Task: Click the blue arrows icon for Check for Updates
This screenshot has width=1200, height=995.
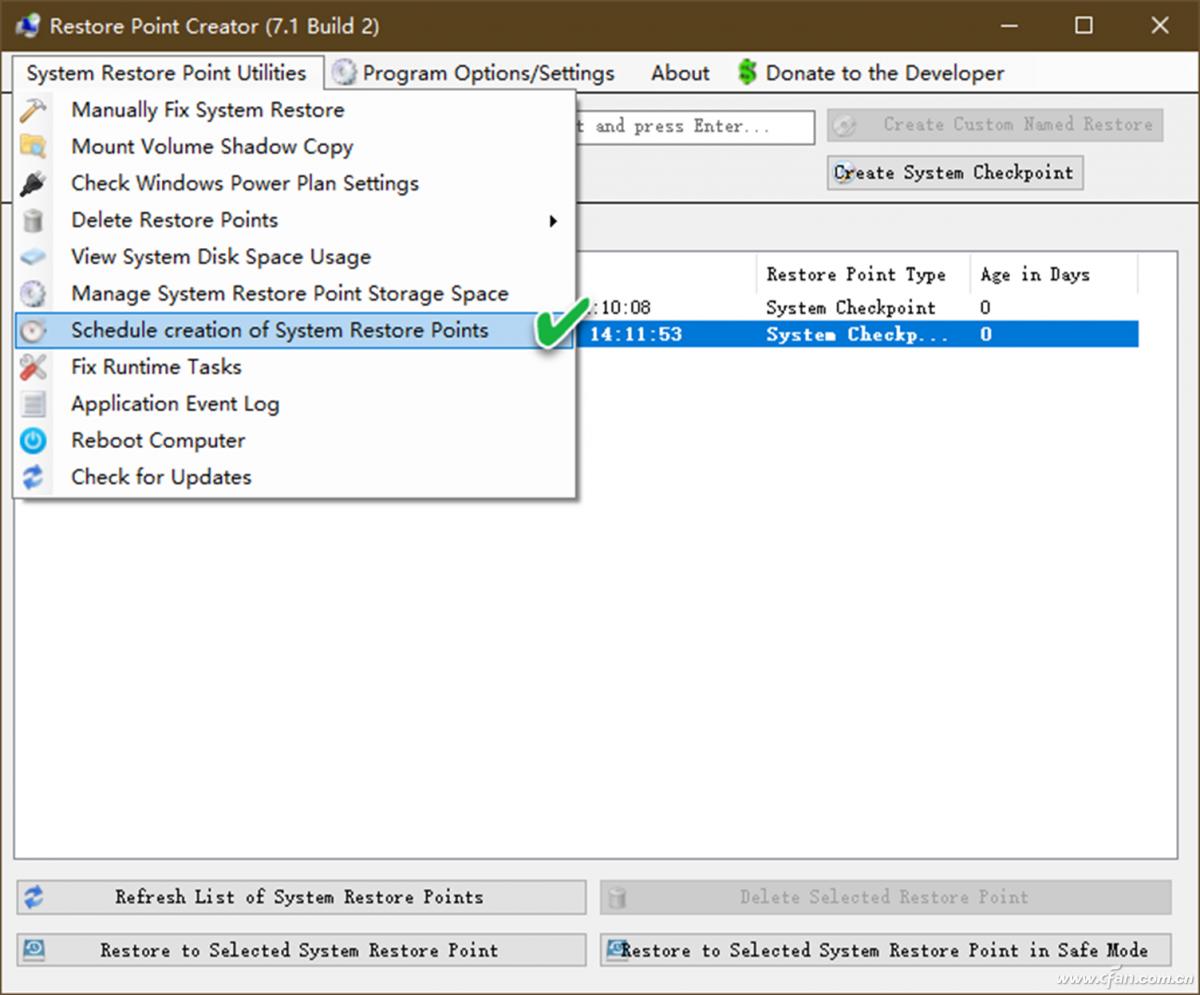Action: pos(33,478)
